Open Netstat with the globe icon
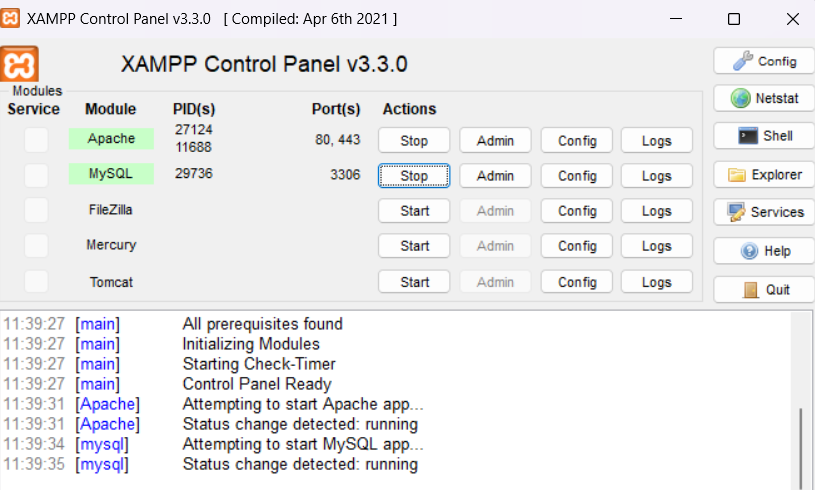Viewport: 815px width, 490px height. (763, 98)
